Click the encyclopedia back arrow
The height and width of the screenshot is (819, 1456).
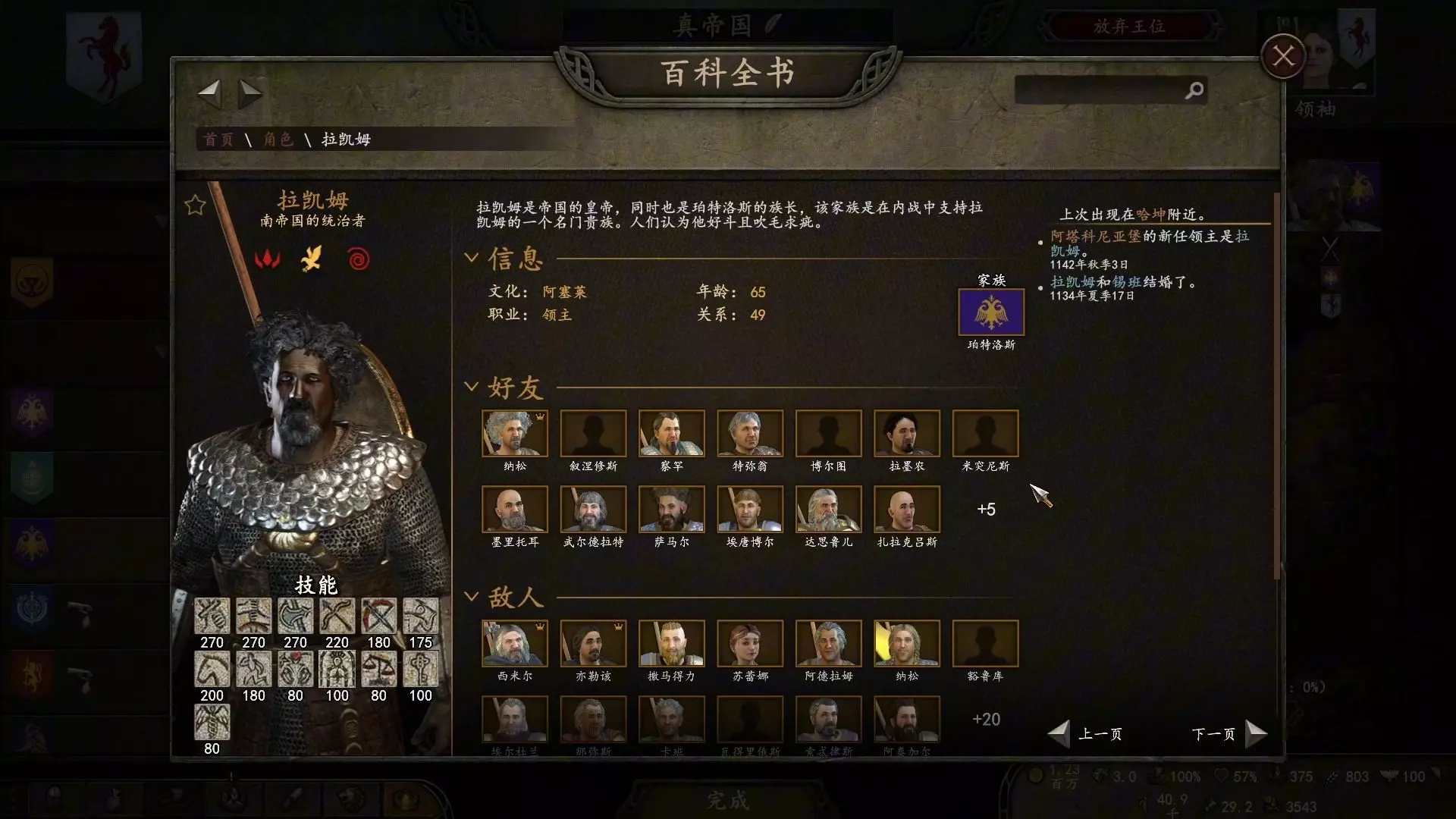[209, 93]
